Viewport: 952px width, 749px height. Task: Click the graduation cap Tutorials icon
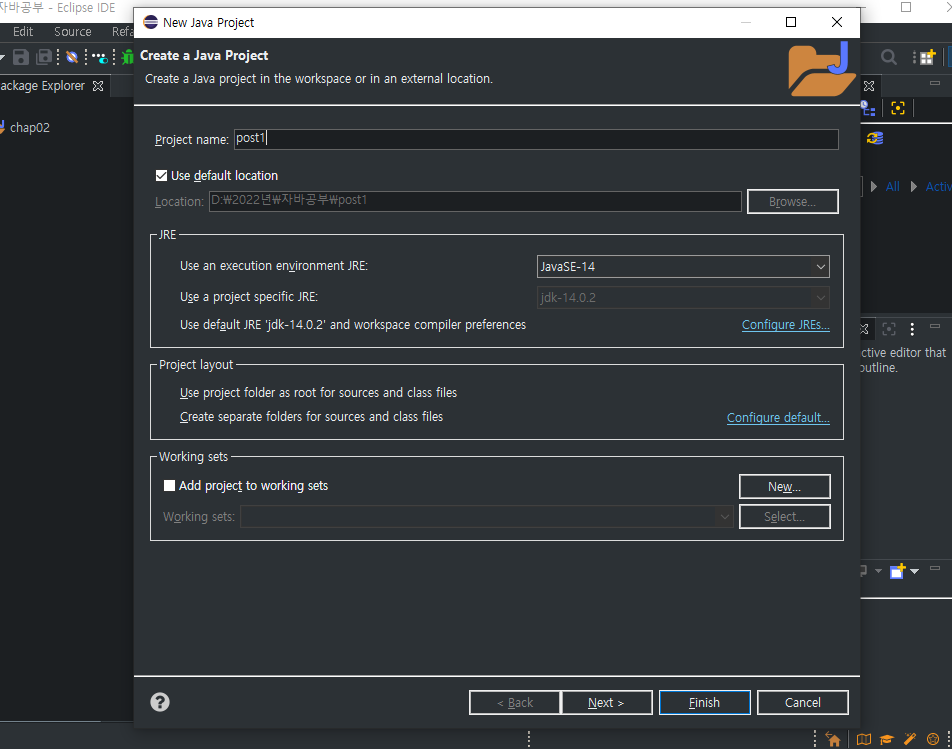tap(886, 739)
